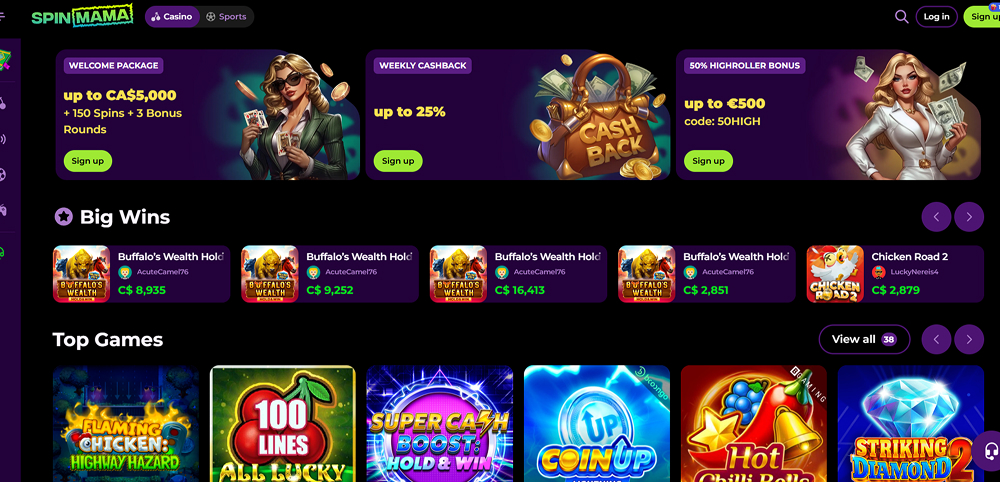1000x482 pixels.
Task: Switch to the Casino tab
Action: (x=172, y=17)
